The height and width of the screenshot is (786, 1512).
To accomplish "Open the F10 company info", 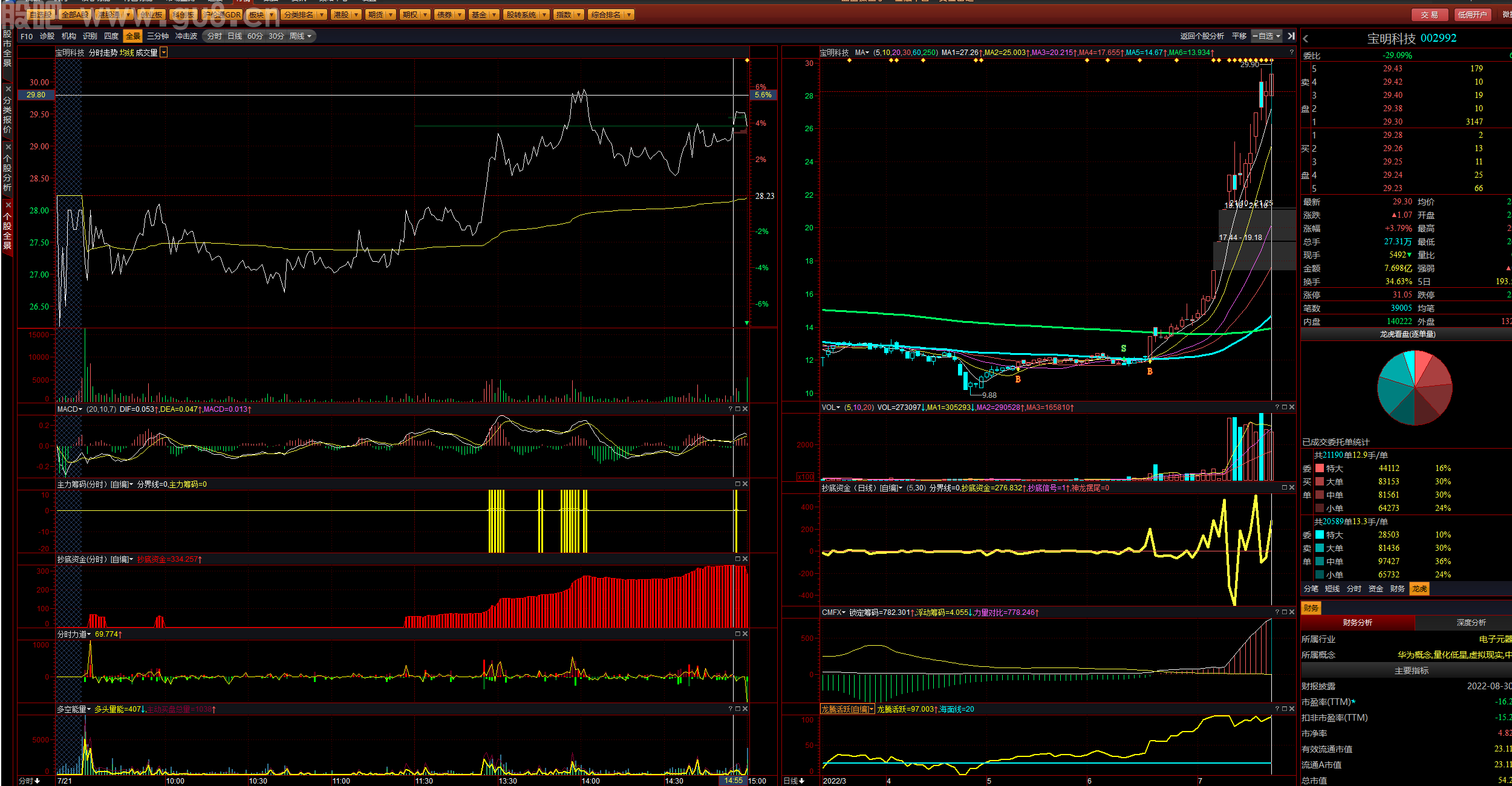I will 27,36.
